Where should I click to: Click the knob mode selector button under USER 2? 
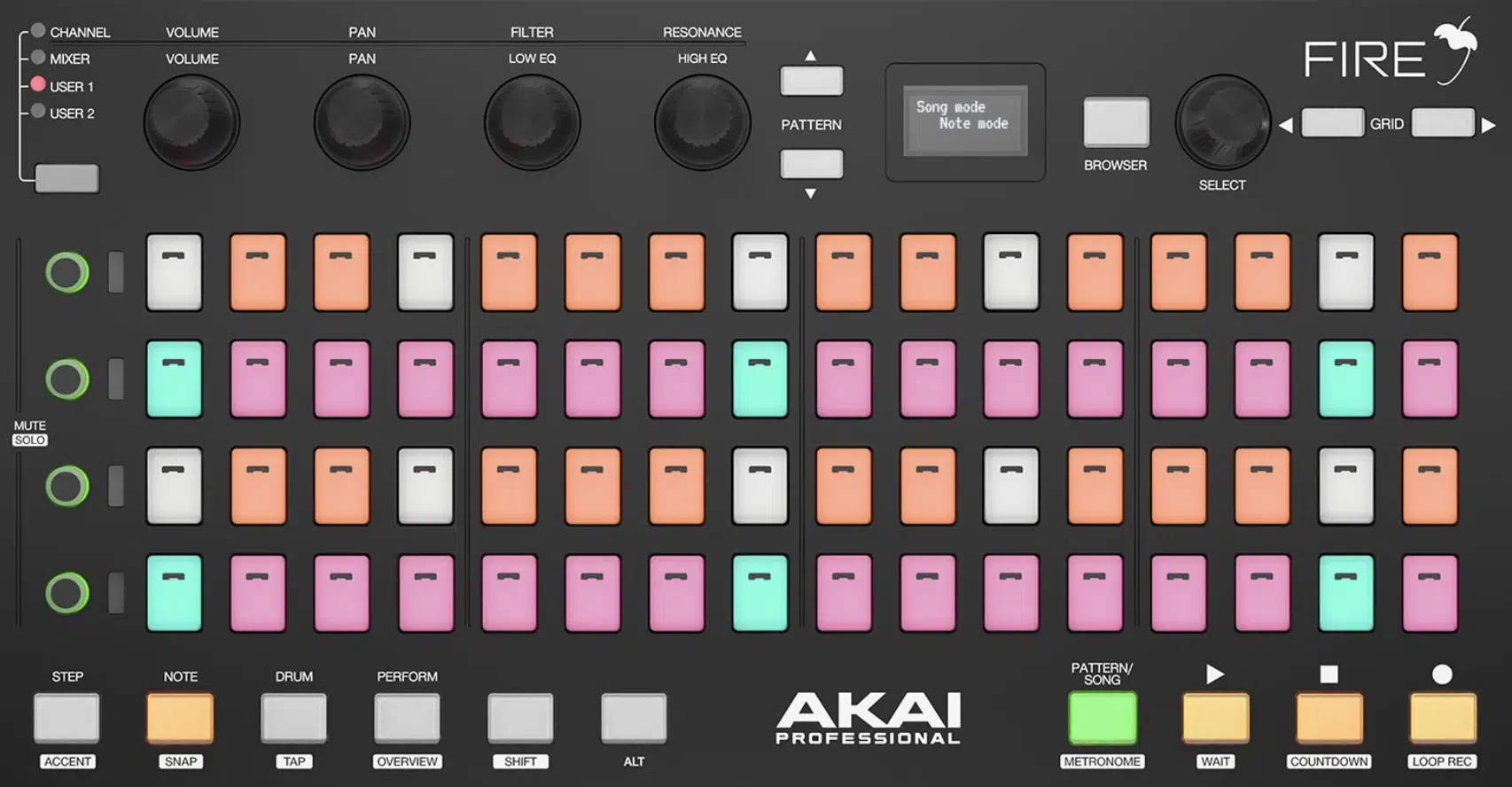66,178
